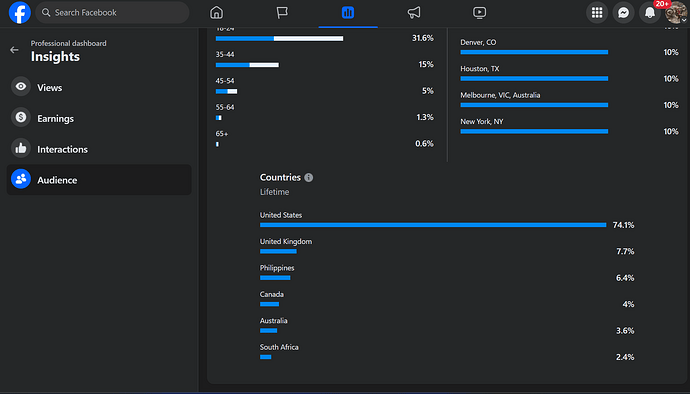The width and height of the screenshot is (690, 394).
Task: Click the 15% age value
Action: click(x=426, y=65)
